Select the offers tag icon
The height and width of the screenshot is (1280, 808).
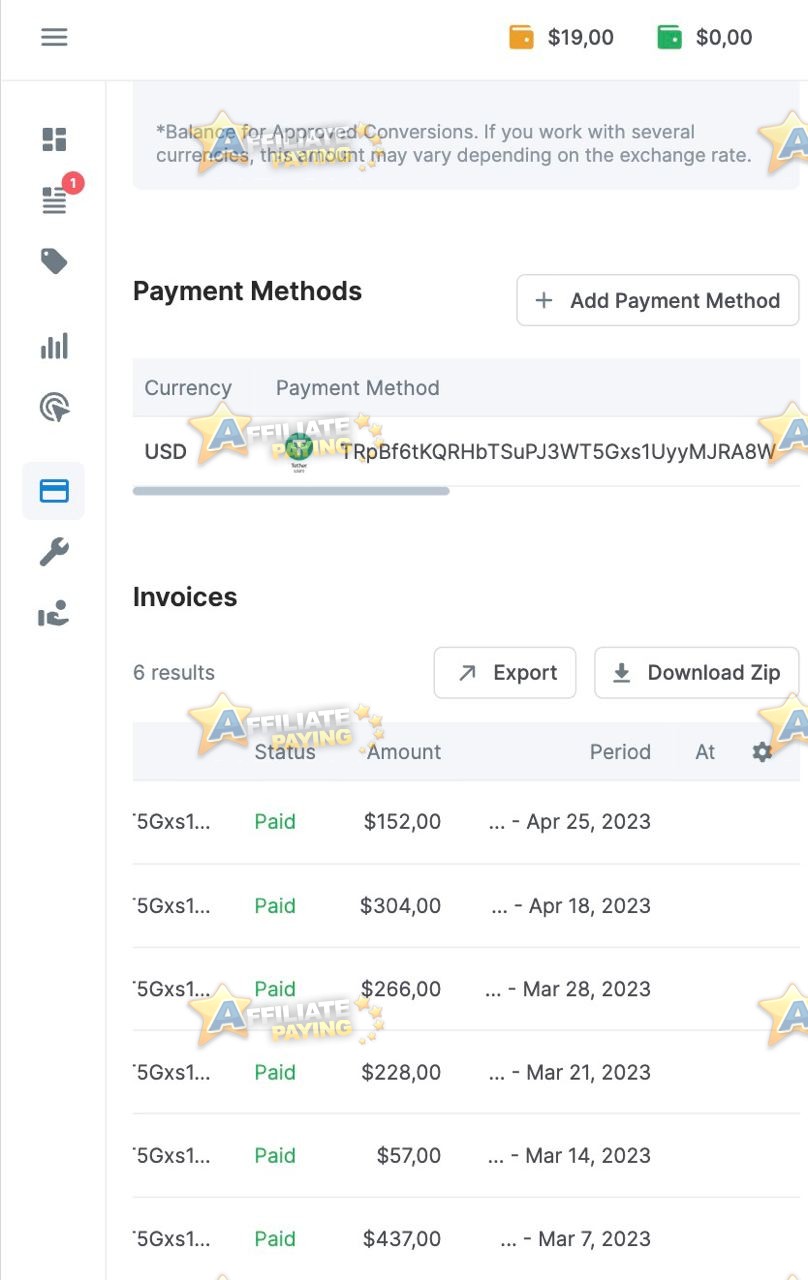pyautogui.click(x=53, y=260)
